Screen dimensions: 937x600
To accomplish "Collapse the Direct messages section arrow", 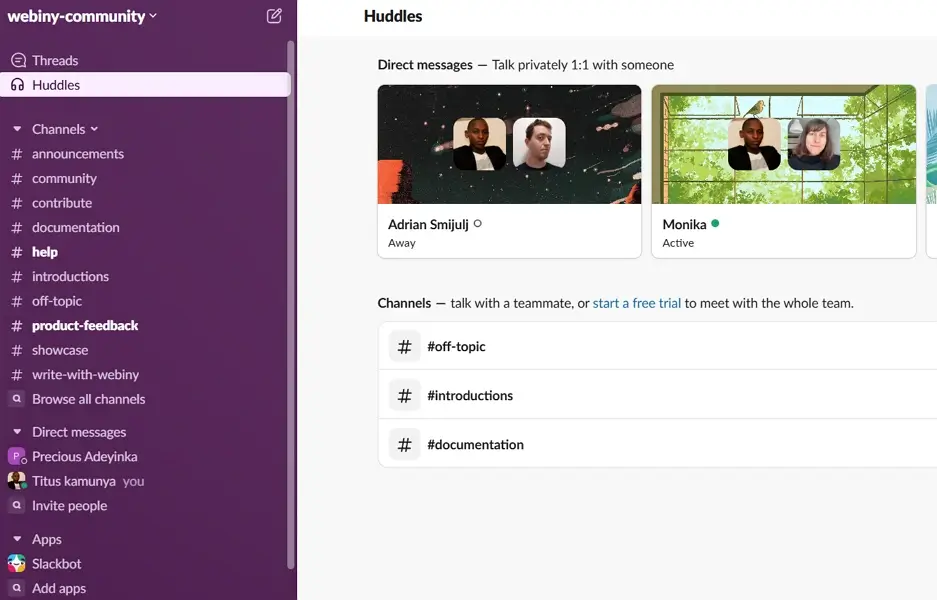I will tap(17, 431).
